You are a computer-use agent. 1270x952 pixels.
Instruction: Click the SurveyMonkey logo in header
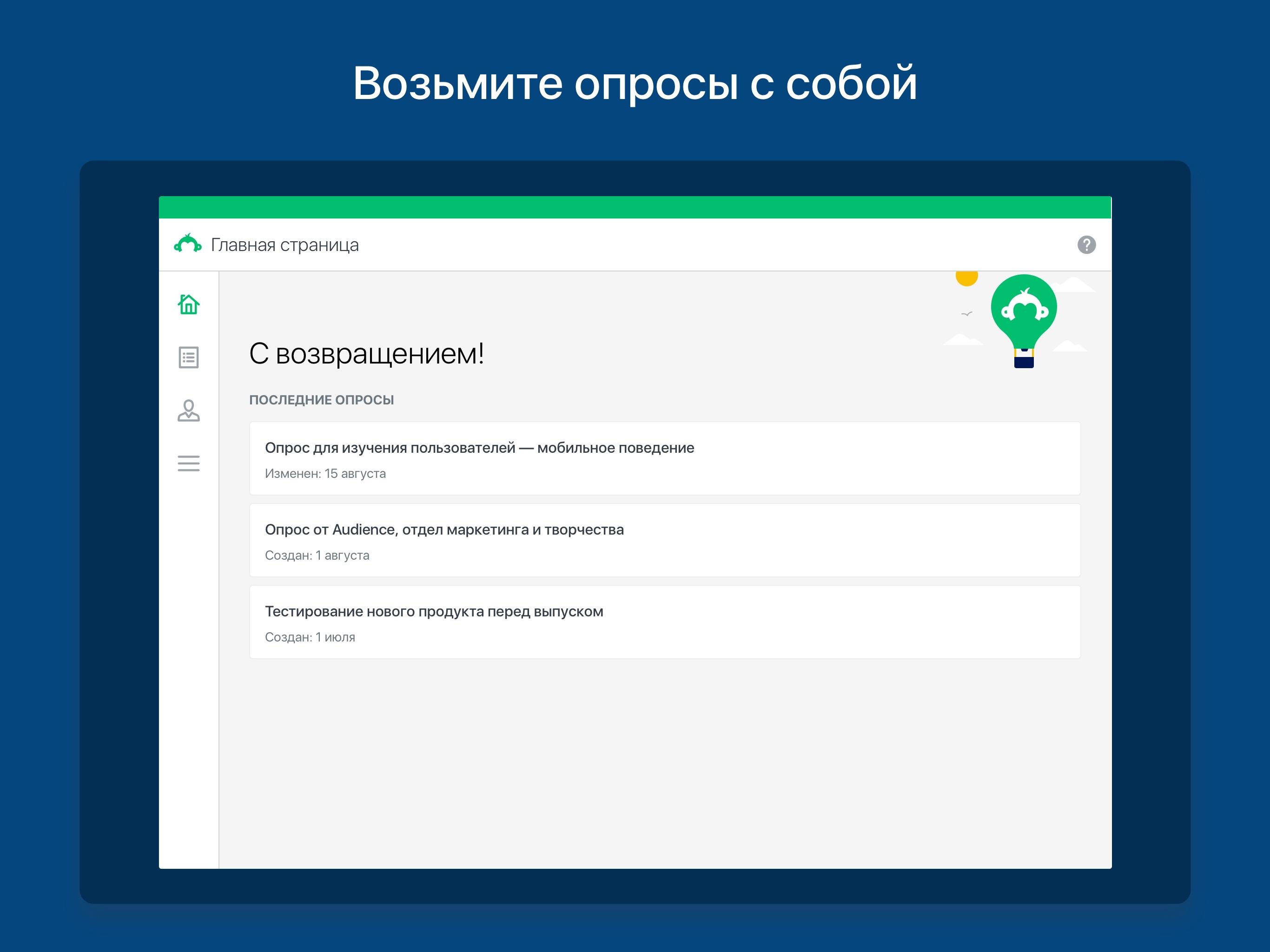click(x=188, y=244)
